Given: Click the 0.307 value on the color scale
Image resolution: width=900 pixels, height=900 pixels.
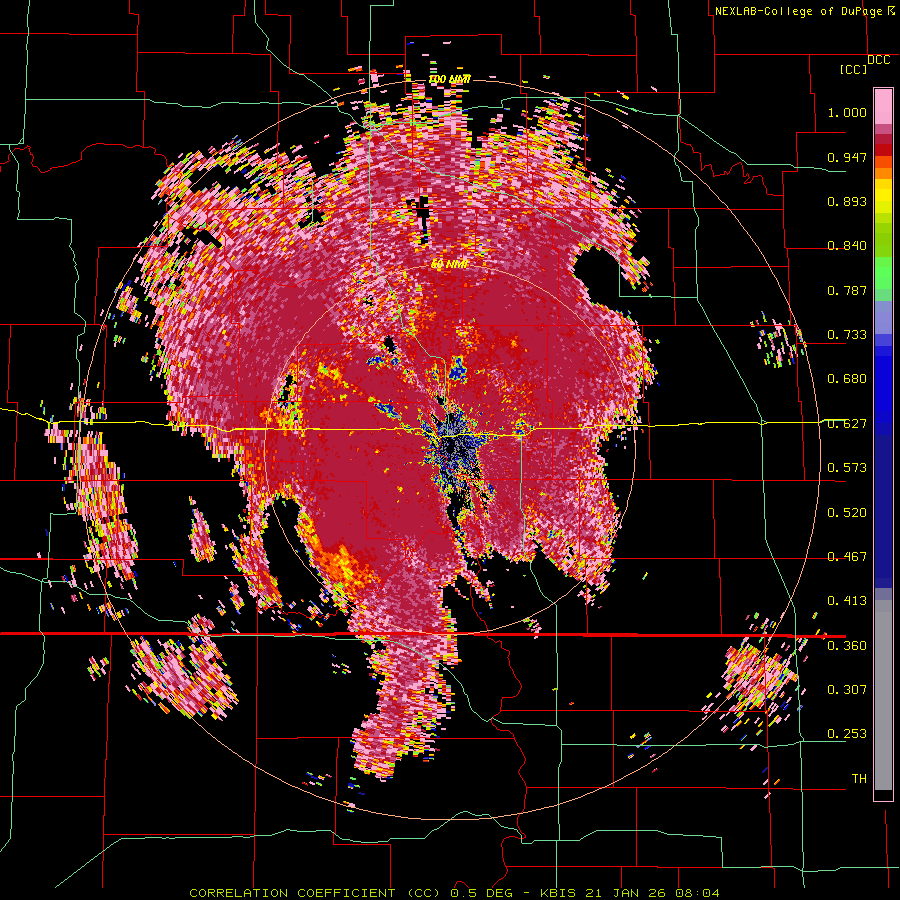Looking at the screenshot, I should (x=847, y=690).
